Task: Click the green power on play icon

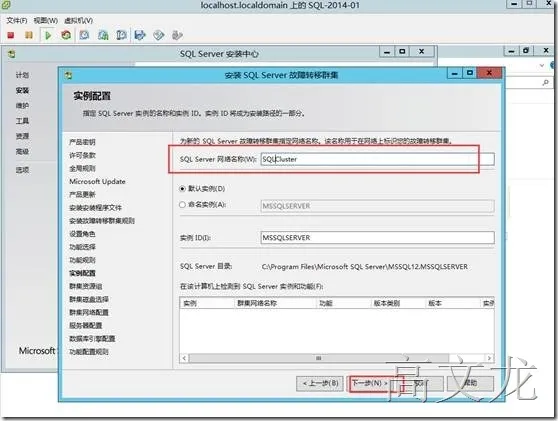Action: click(x=48, y=35)
